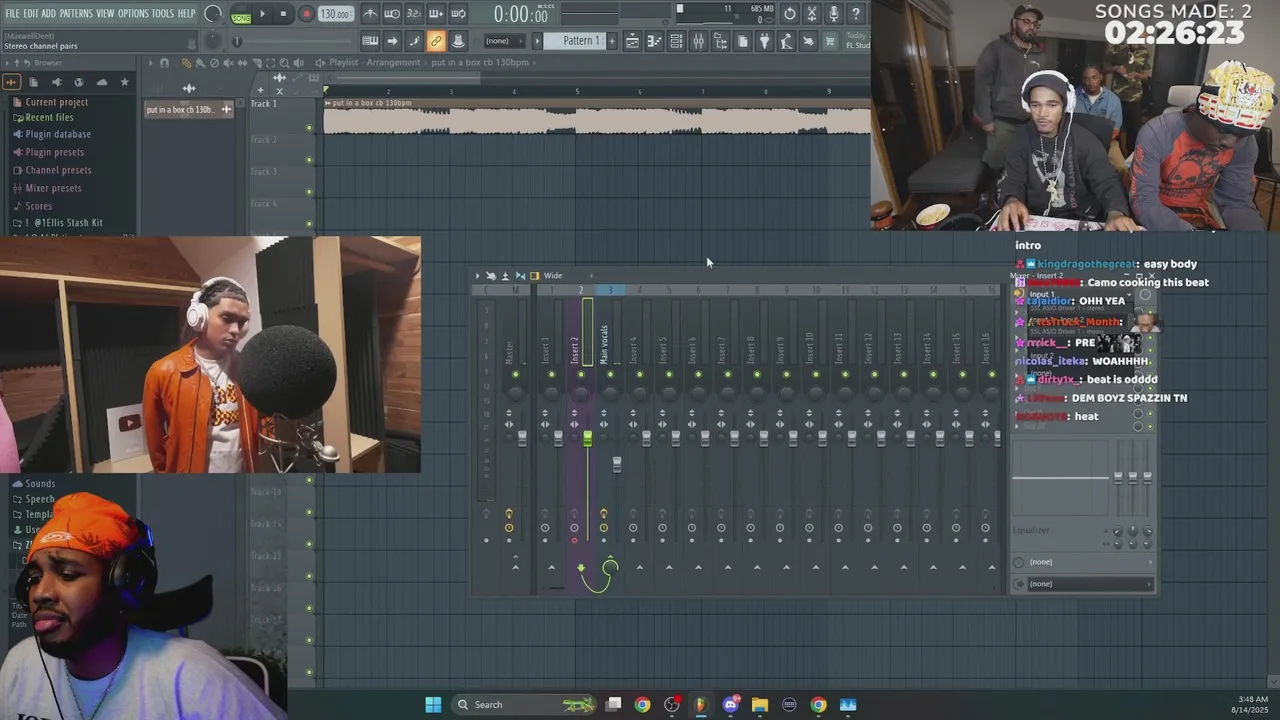Select the playlist mute tool

pos(228,63)
